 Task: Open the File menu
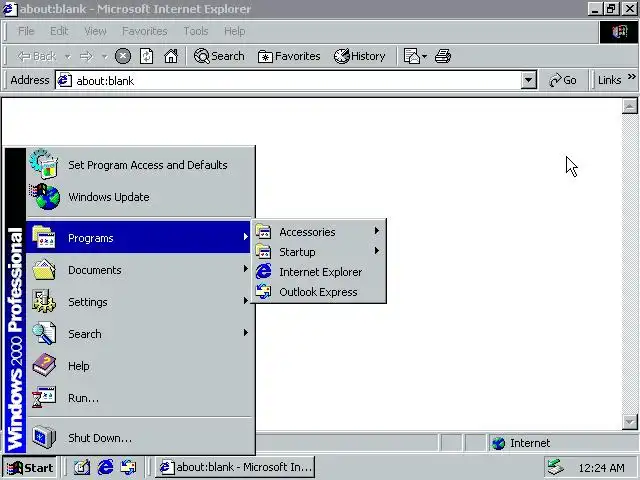[26, 31]
